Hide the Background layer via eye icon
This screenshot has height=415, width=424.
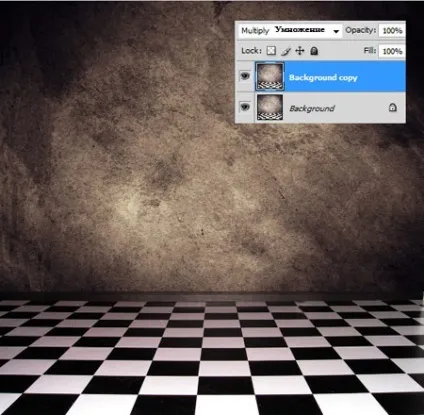click(245, 107)
